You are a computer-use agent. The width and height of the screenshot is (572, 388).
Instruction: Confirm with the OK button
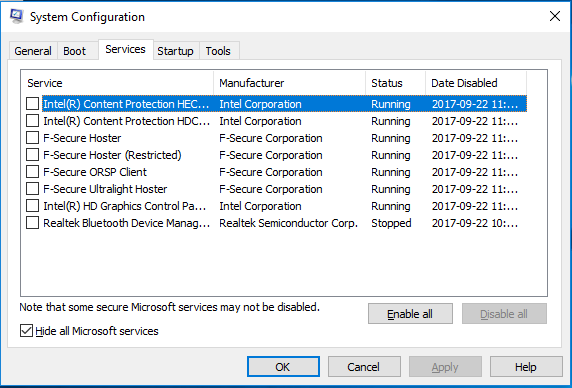point(283,366)
